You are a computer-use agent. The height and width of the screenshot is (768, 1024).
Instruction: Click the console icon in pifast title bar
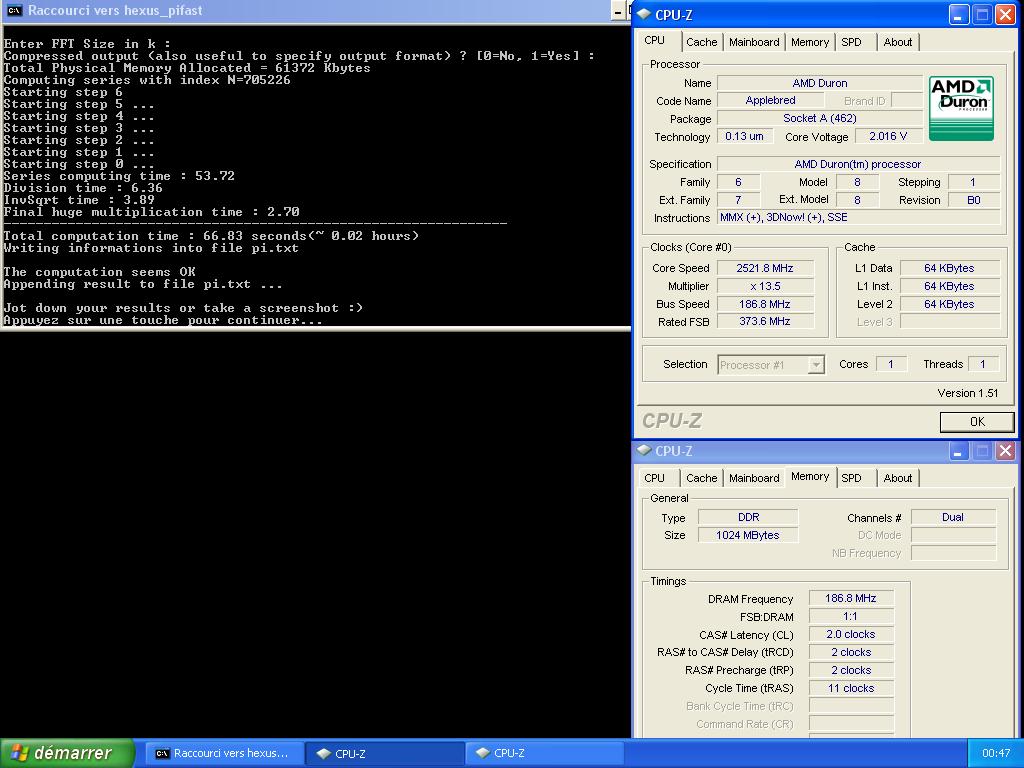click(14, 10)
